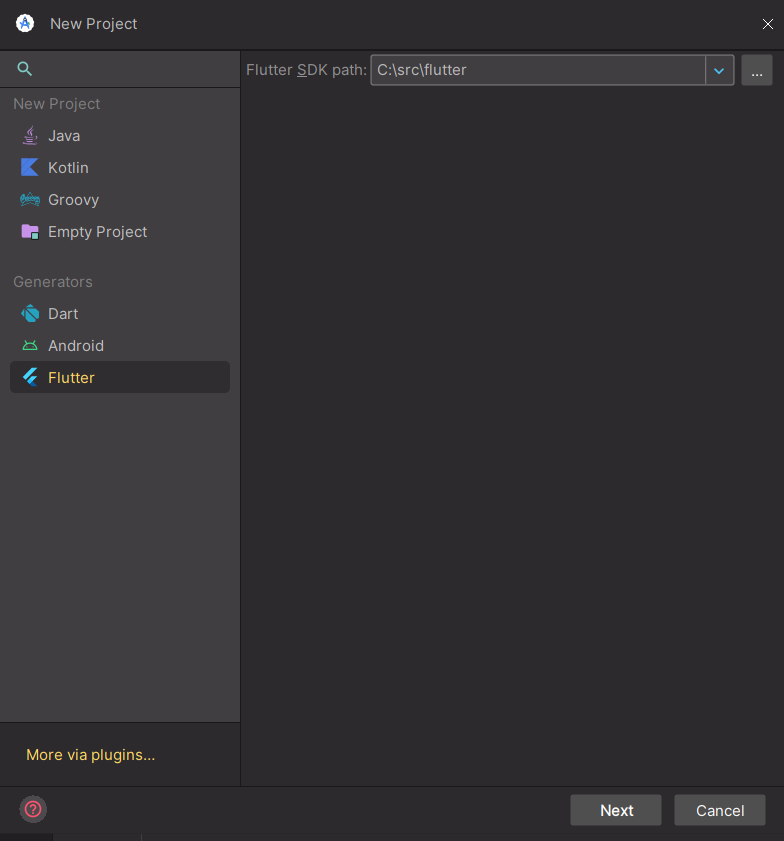Screen dimensions: 784x841
Task: Close the New Project window
Action: 767,24
